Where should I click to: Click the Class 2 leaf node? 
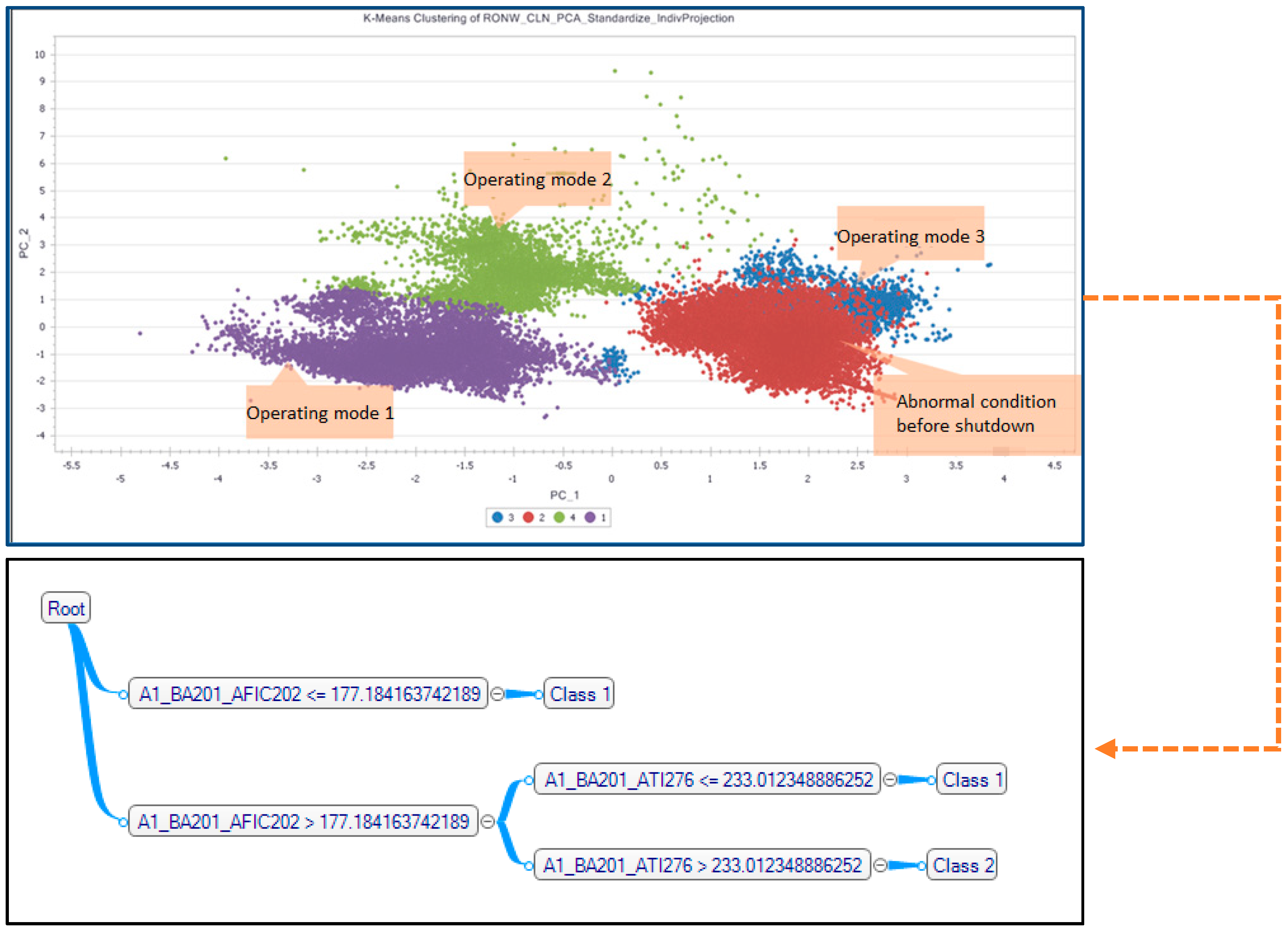(962, 865)
